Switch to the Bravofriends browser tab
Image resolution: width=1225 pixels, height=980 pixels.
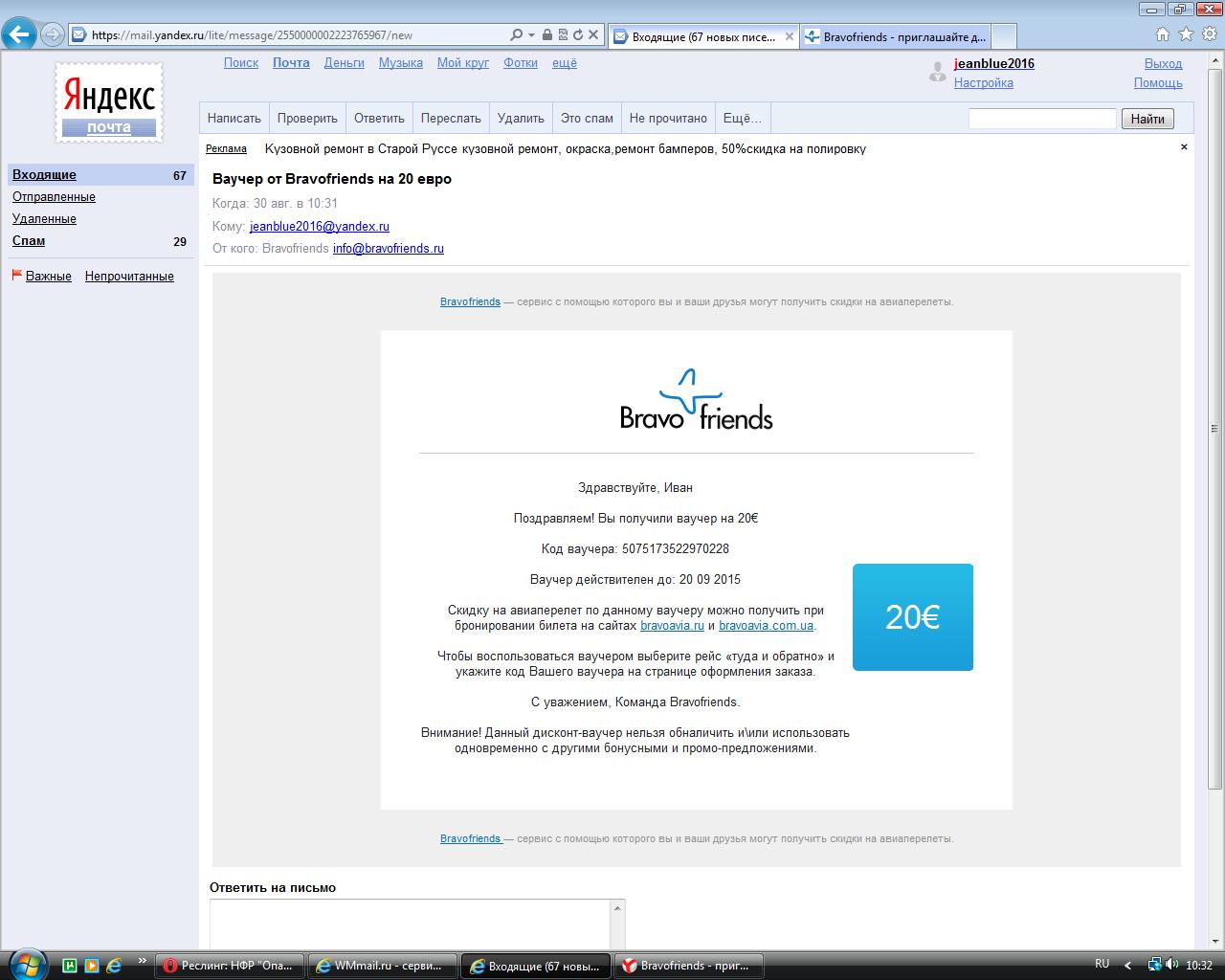pyautogui.click(x=895, y=37)
